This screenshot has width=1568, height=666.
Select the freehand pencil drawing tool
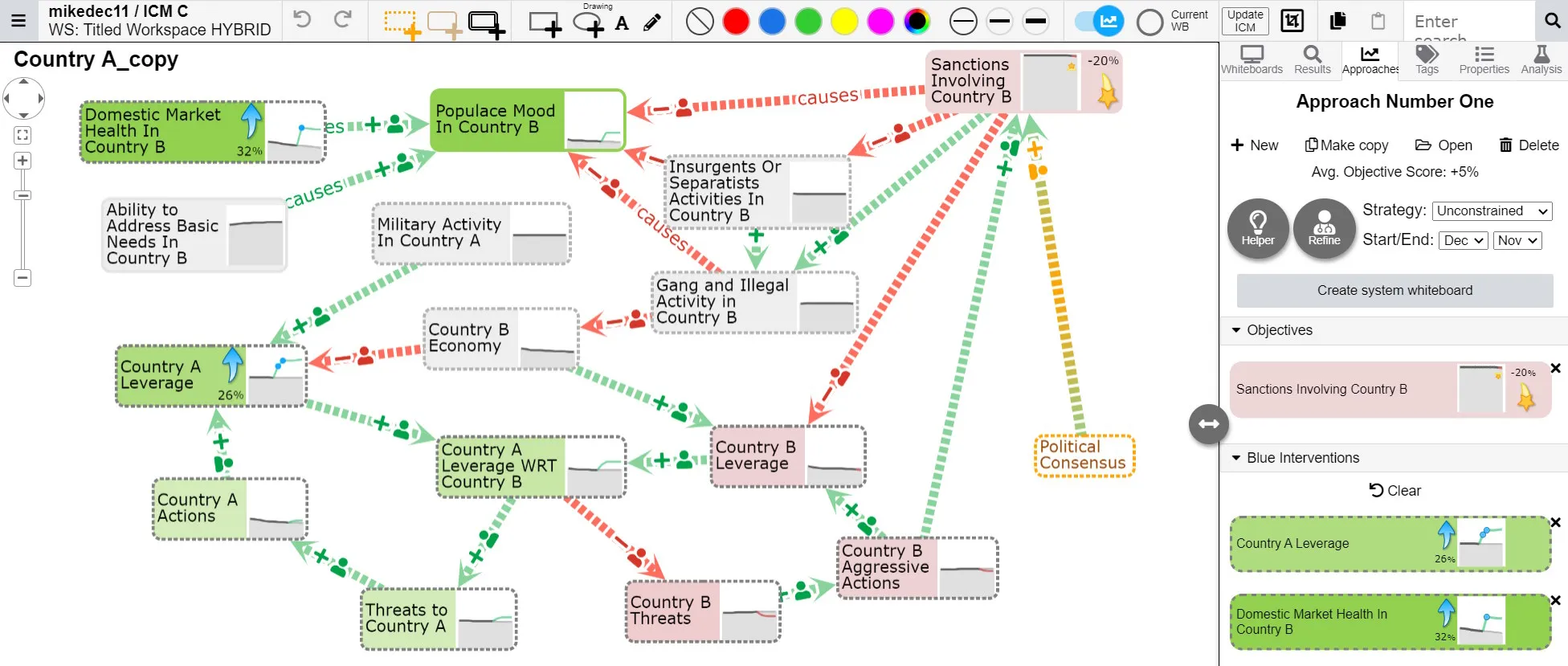point(652,22)
